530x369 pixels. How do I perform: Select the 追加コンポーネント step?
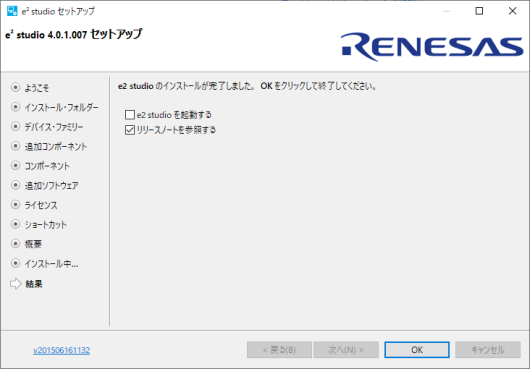coord(55,146)
